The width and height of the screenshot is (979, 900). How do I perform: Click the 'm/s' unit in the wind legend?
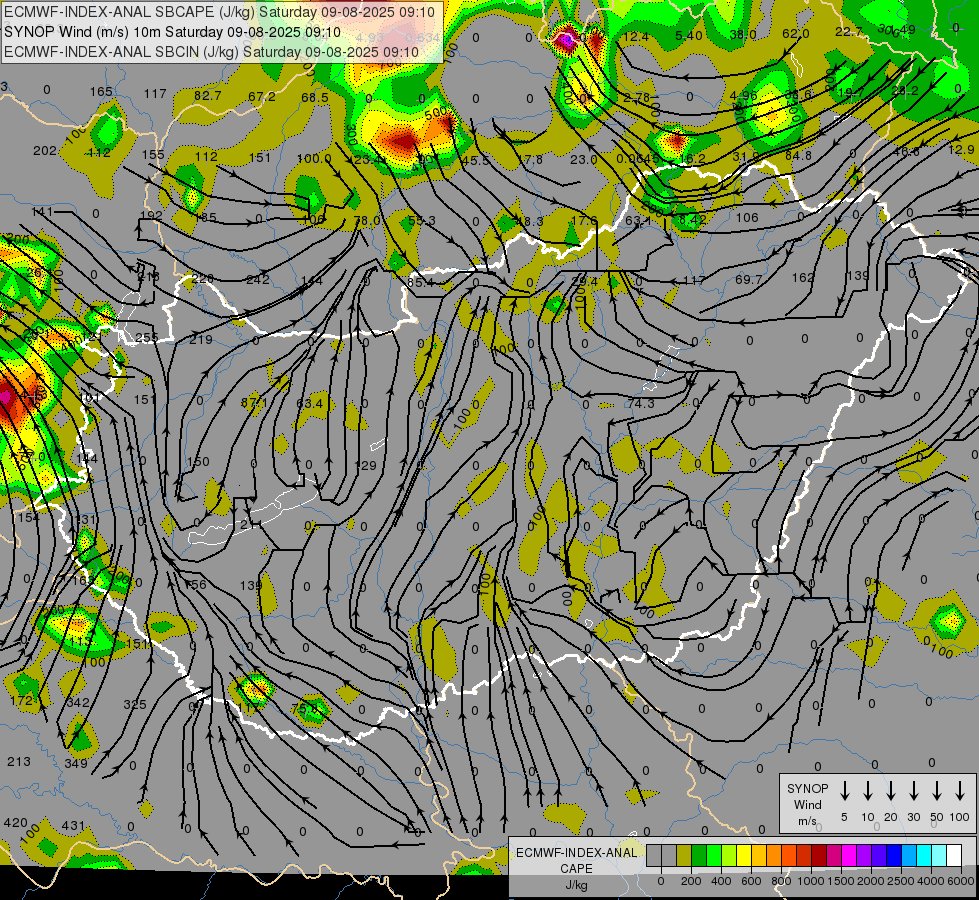pos(807,821)
